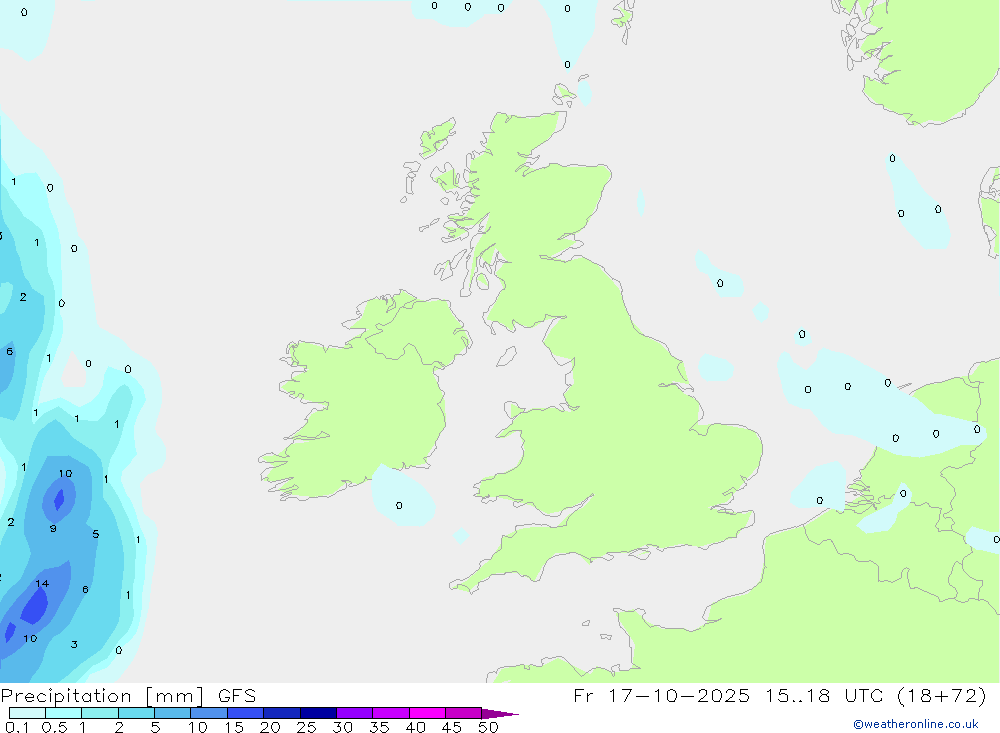This screenshot has height=733, width=1000.
Task: Click the lightest cyan 0.1–0.5 legend swatch
Action: (x=27, y=713)
